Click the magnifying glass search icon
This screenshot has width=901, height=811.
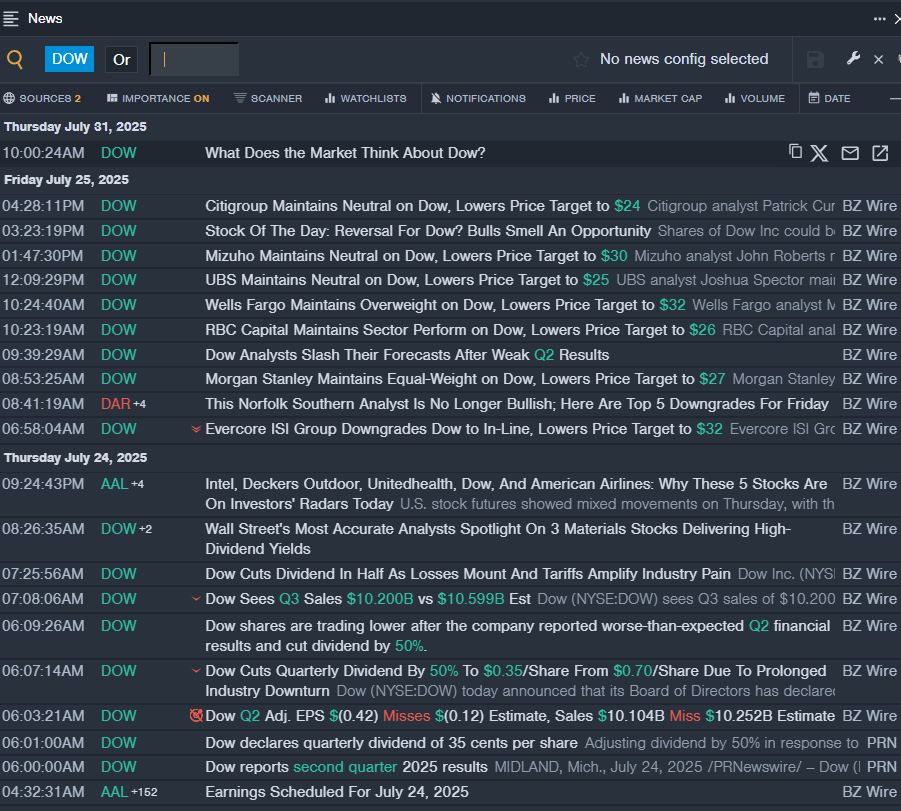pyautogui.click(x=15, y=59)
